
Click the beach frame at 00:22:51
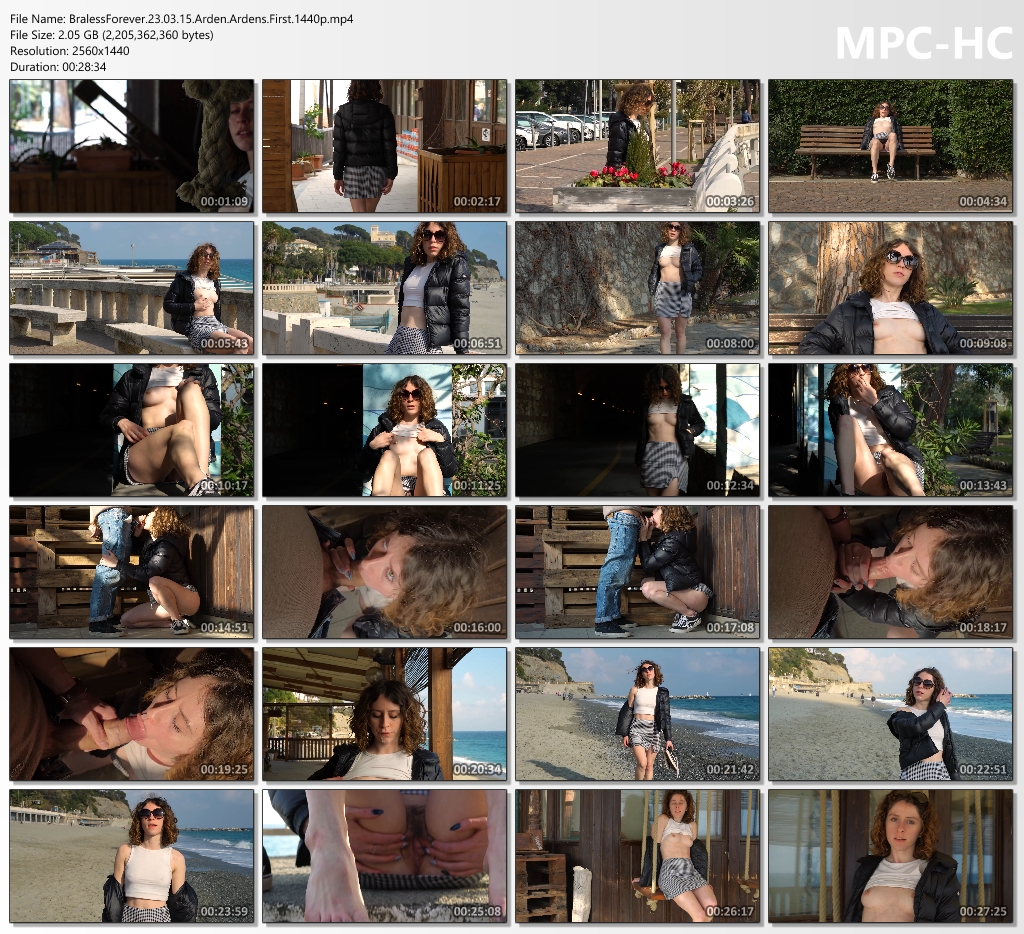[890, 715]
